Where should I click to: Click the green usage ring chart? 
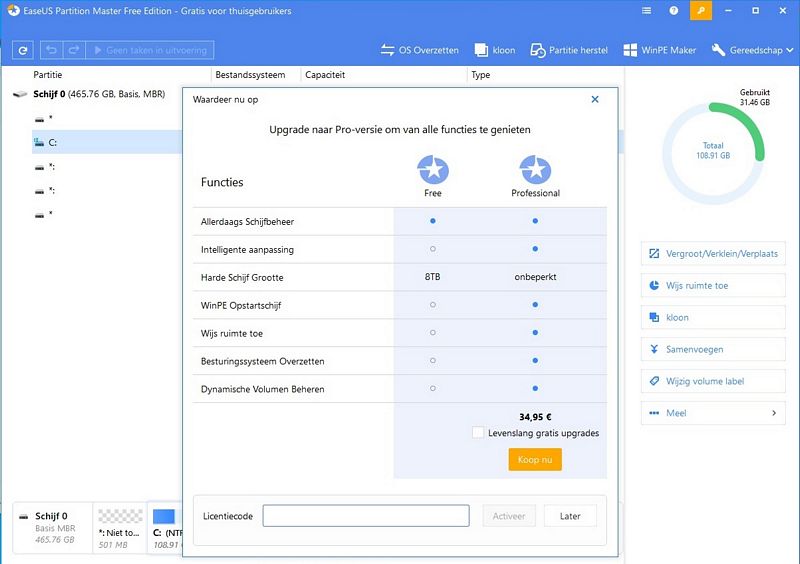[x=713, y=153]
